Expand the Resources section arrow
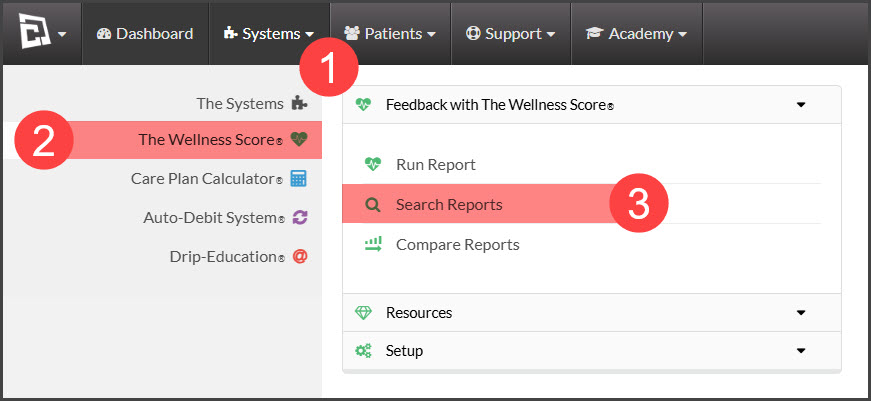 pos(801,313)
